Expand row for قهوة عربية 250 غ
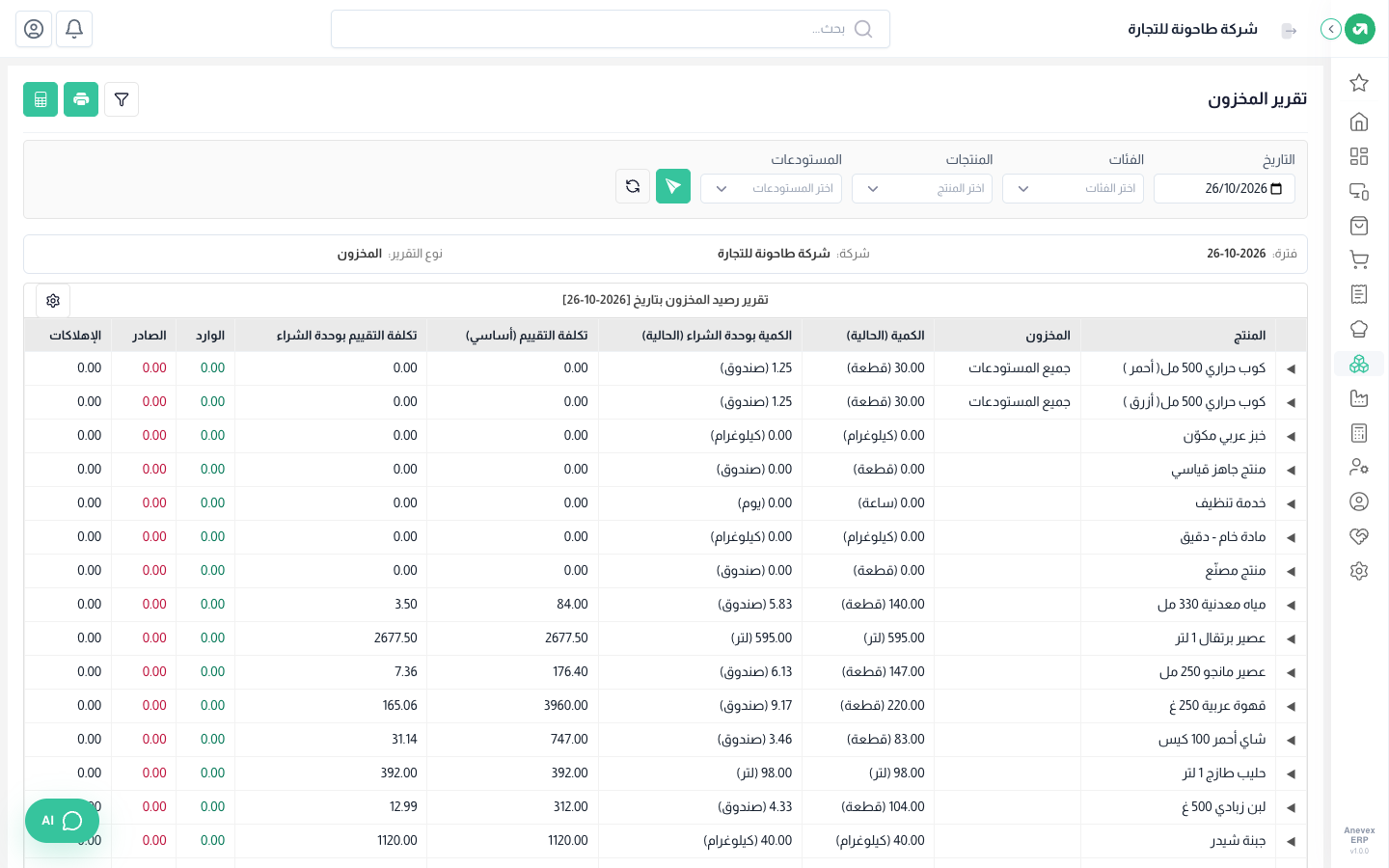This screenshot has width=1389, height=868. [x=1291, y=707]
